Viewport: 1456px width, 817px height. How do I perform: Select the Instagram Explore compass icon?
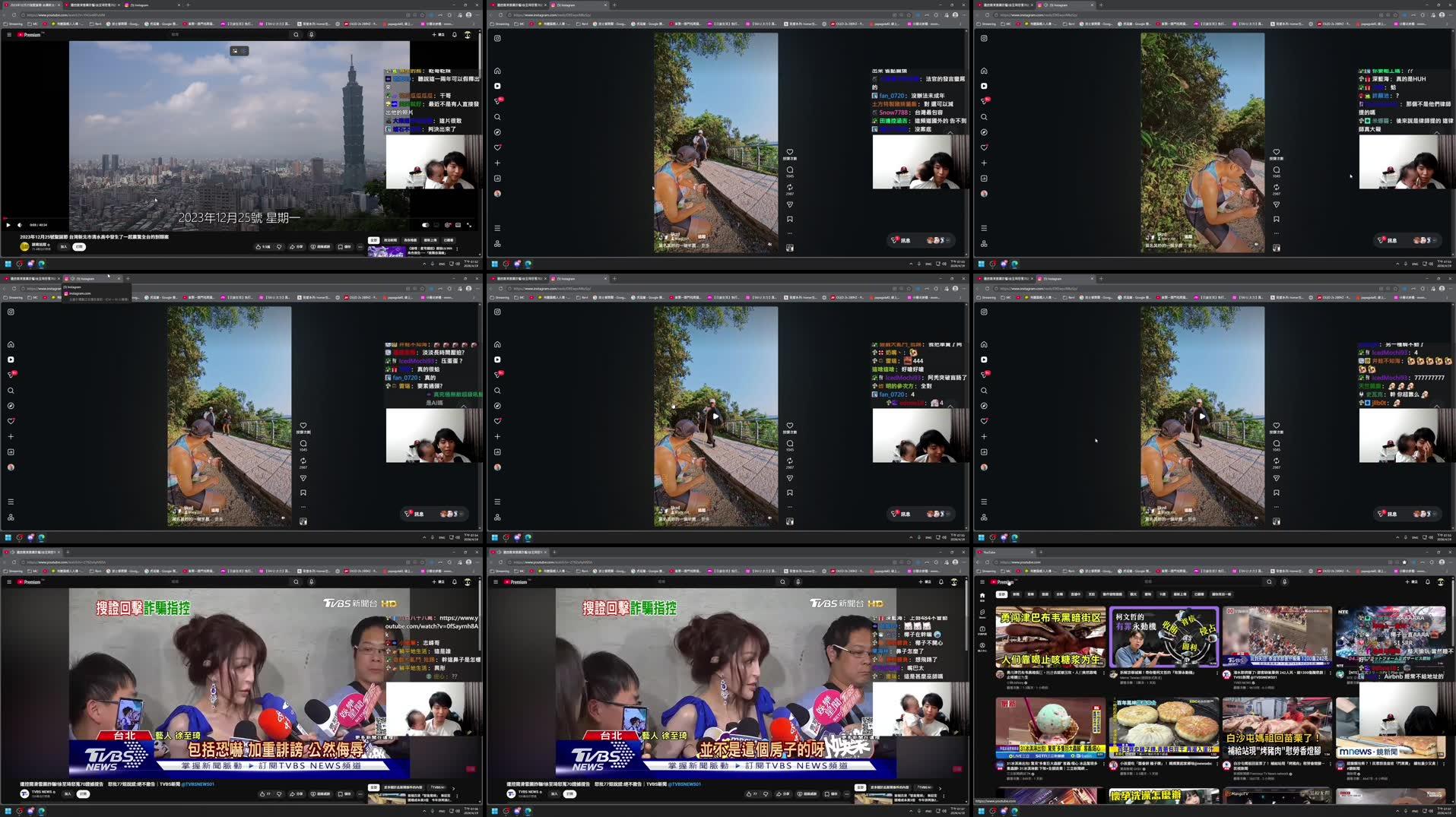point(497,132)
